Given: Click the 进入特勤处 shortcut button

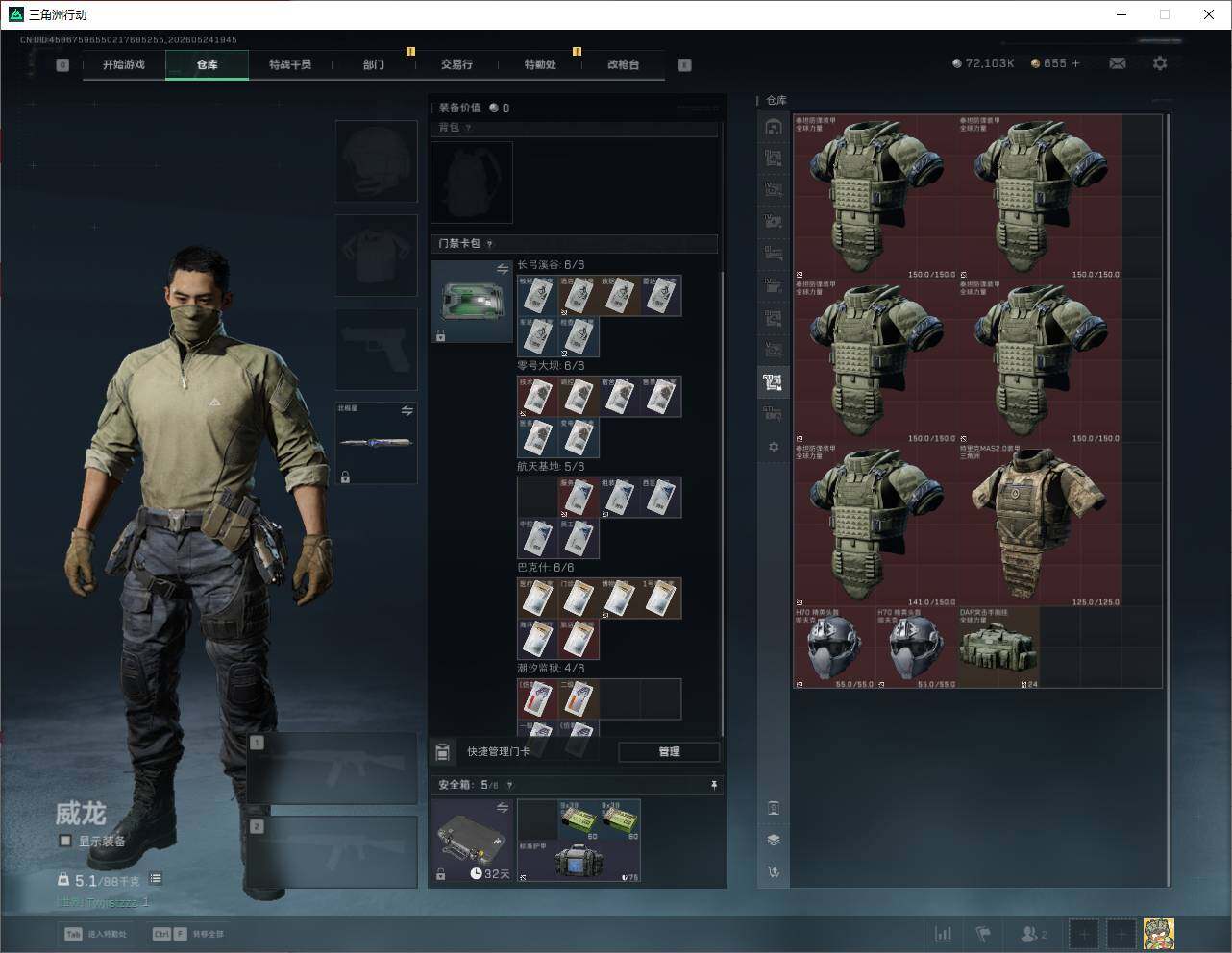Looking at the screenshot, I should tap(95, 934).
